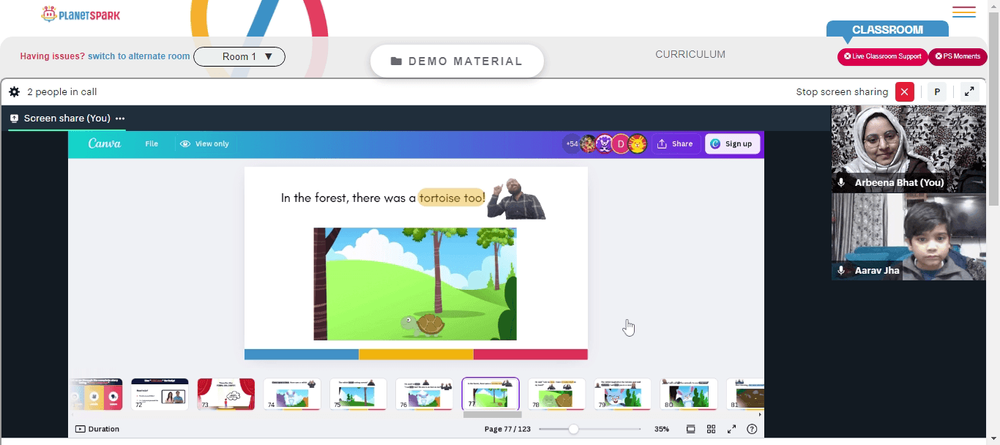1000x445 pixels.
Task: Select slide thumbnail 76
Action: [424, 394]
